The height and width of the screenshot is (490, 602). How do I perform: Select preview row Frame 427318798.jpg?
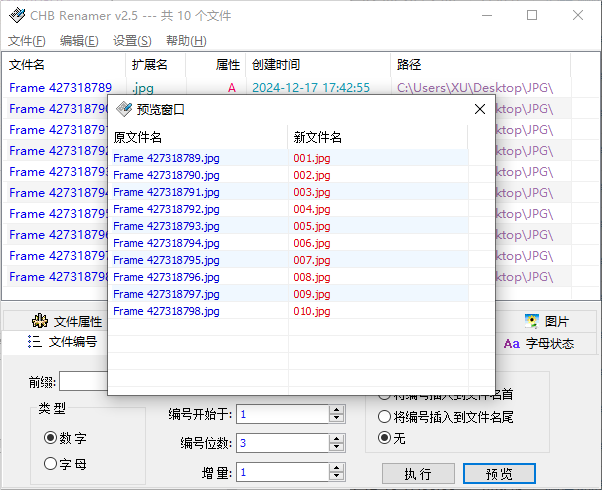click(x=166, y=311)
